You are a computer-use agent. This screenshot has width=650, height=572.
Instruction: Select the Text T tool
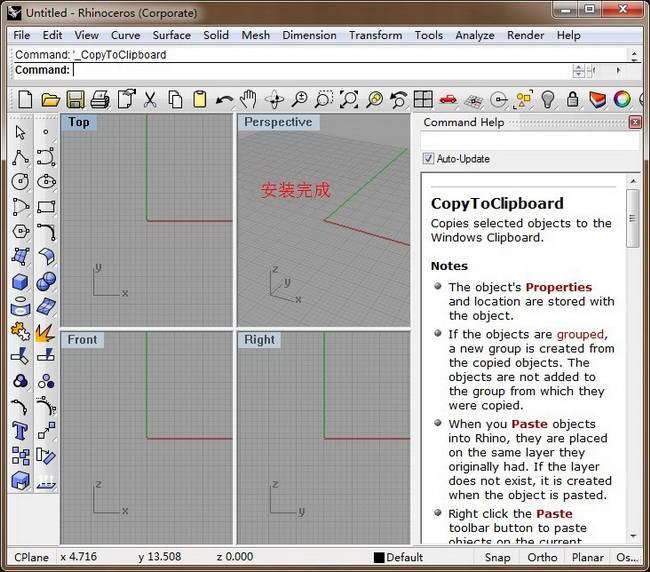pyautogui.click(x=20, y=431)
